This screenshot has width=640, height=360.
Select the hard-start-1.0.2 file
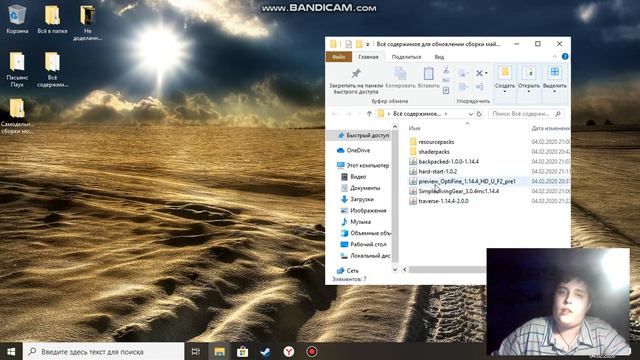pos(433,171)
